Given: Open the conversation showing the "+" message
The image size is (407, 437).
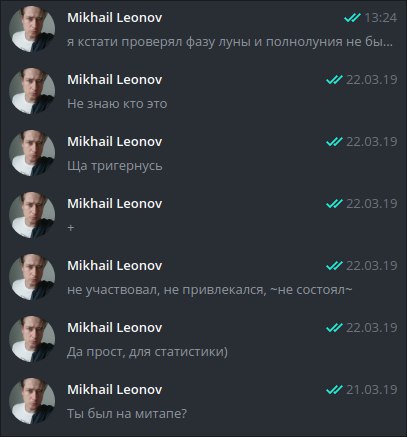Looking at the screenshot, I should 203,215.
